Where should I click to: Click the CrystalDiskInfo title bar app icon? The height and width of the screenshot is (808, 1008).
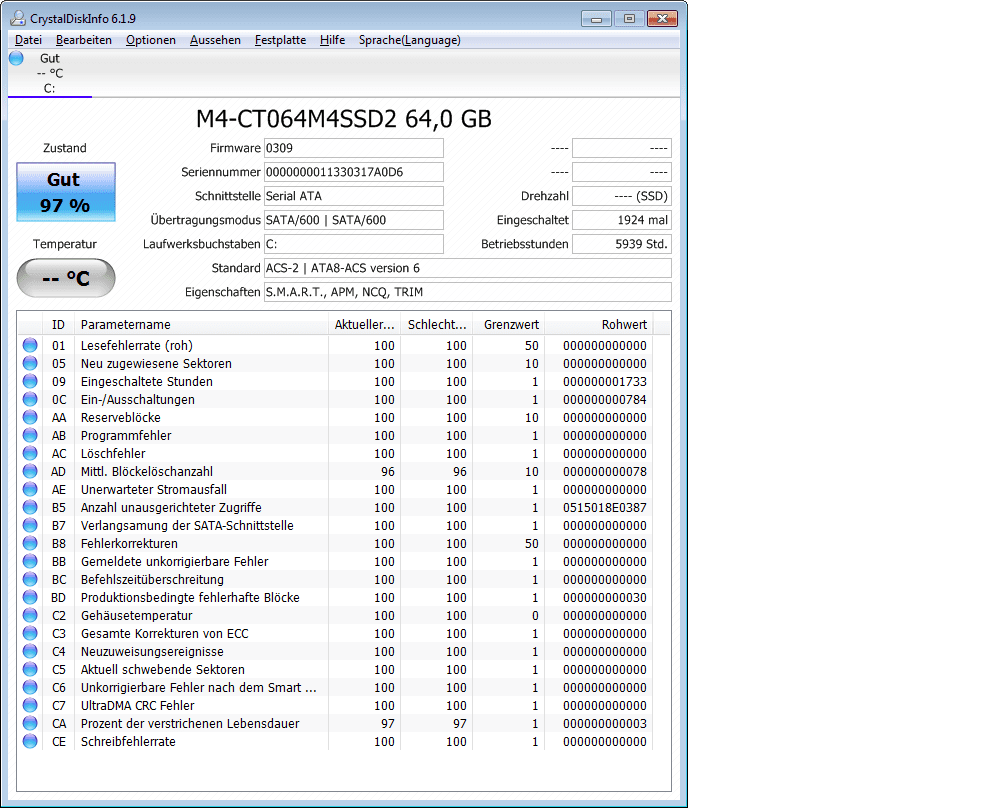pos(18,18)
